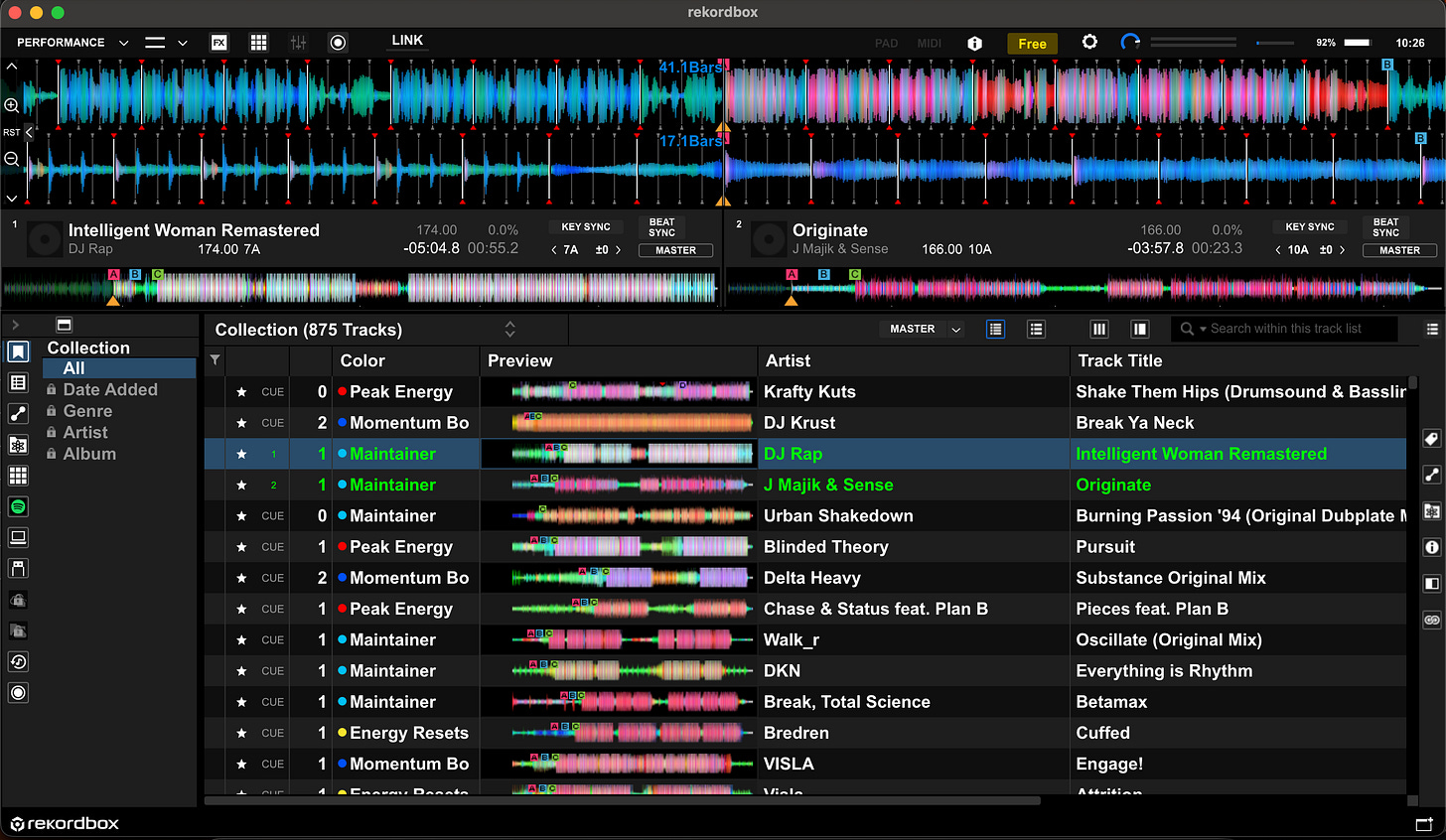Image resolution: width=1446 pixels, height=840 pixels.
Task: Open the computer Explorer sidebar icon
Action: click(18, 537)
